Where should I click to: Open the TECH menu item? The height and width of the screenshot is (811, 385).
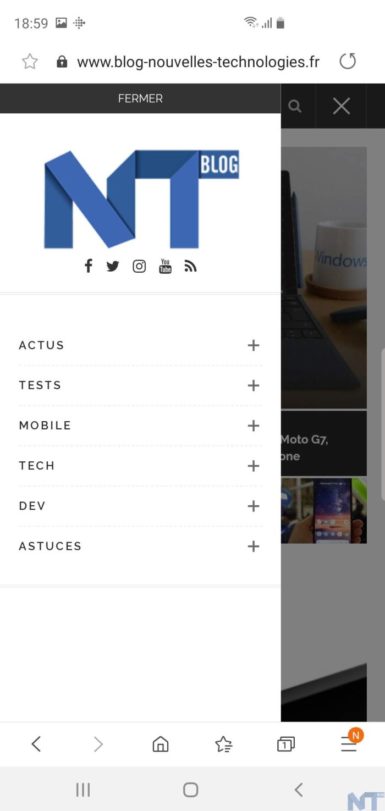tap(37, 465)
